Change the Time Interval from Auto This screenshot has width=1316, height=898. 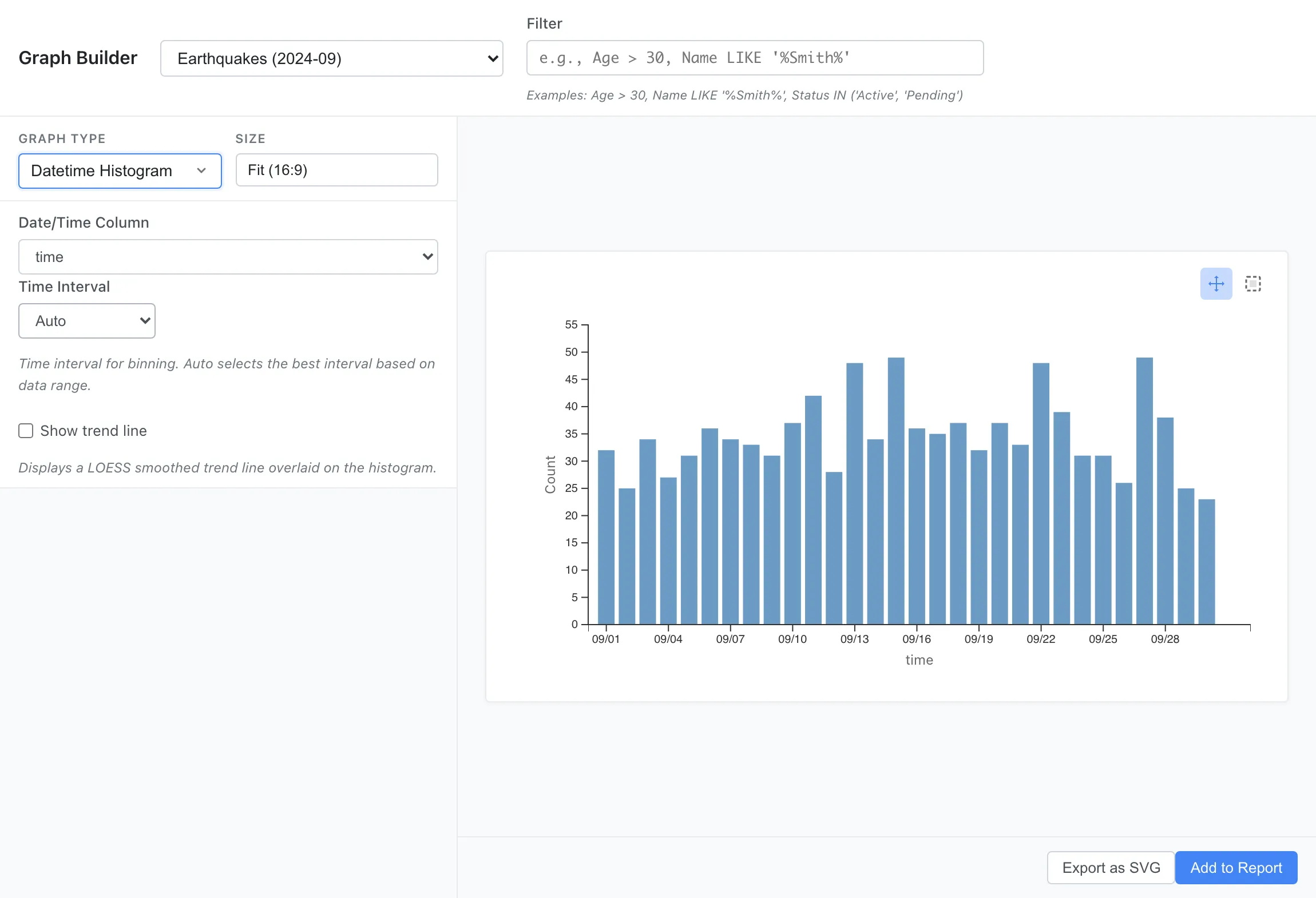(x=87, y=320)
